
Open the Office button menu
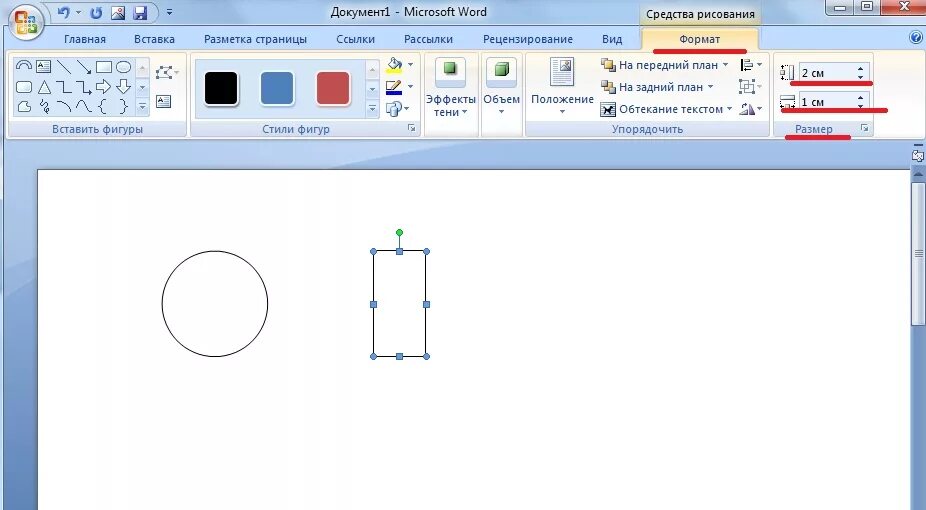[x=26, y=22]
